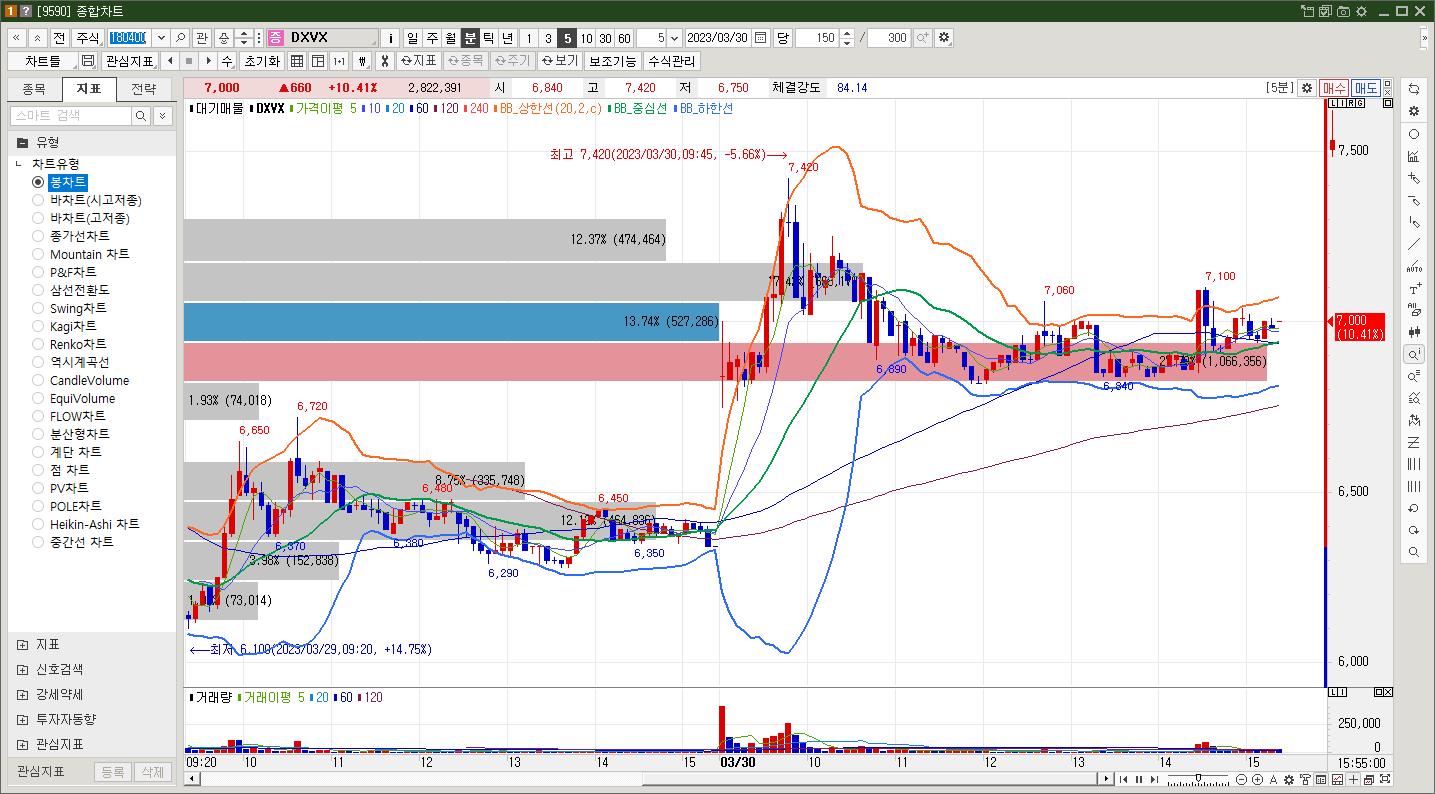This screenshot has height=794, width=1435.
Task: Click the erase-all drawings icon
Action: click(x=1414, y=311)
